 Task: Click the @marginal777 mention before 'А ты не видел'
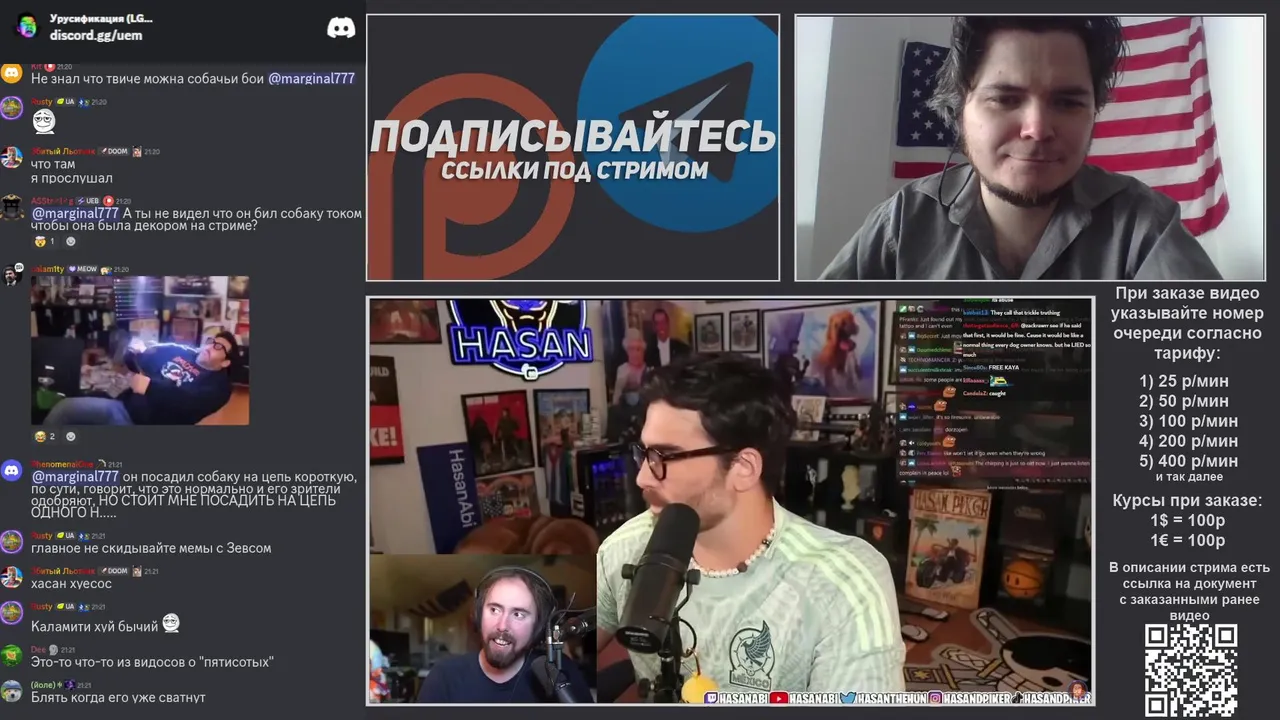pos(75,213)
